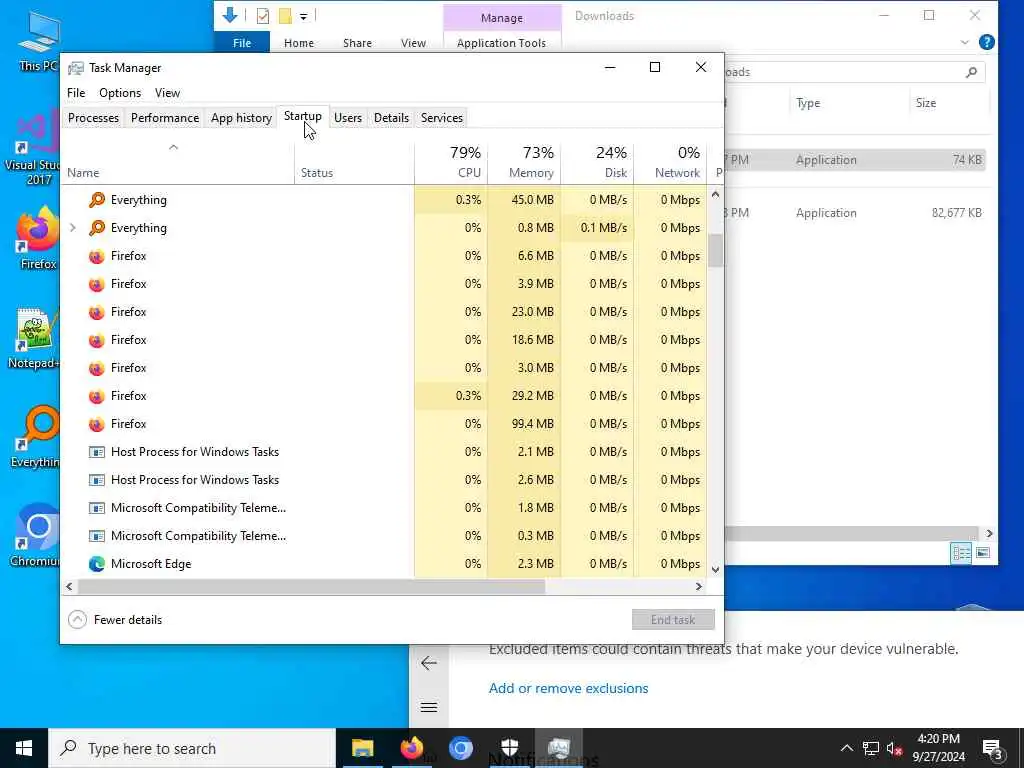
Task: Click the search icon in Explorer search box
Action: point(971,72)
